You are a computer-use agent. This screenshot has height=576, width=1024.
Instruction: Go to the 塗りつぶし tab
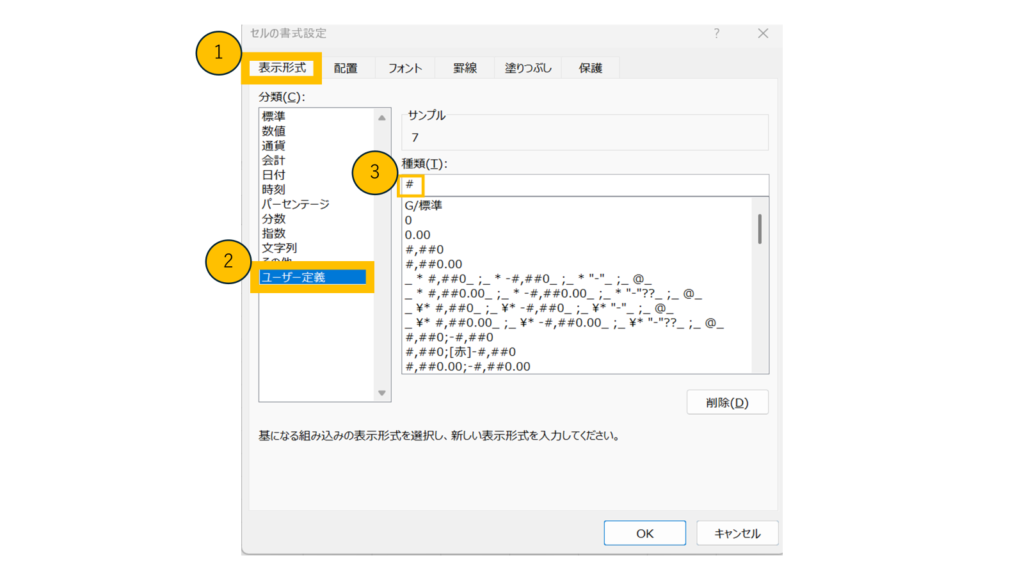[526, 68]
